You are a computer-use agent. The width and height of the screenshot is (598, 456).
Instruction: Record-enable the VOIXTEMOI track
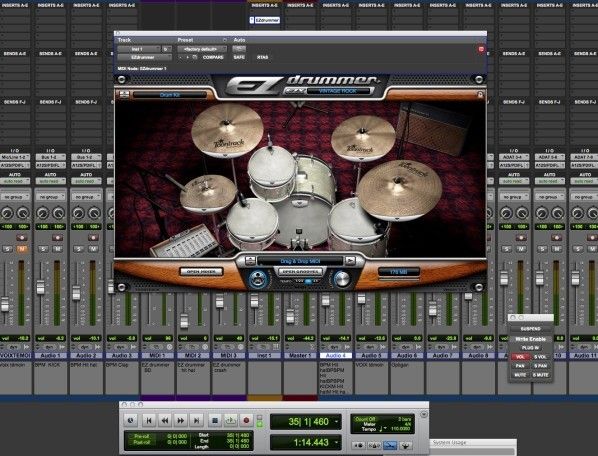pyautogui.click(x=22, y=238)
